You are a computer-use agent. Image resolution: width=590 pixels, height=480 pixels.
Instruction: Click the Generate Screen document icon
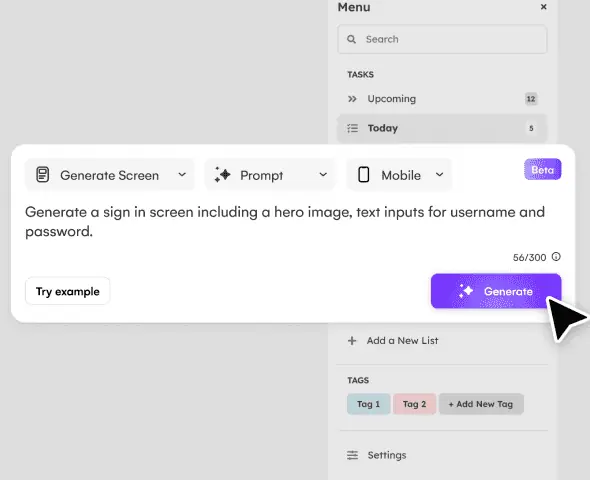pos(43,175)
